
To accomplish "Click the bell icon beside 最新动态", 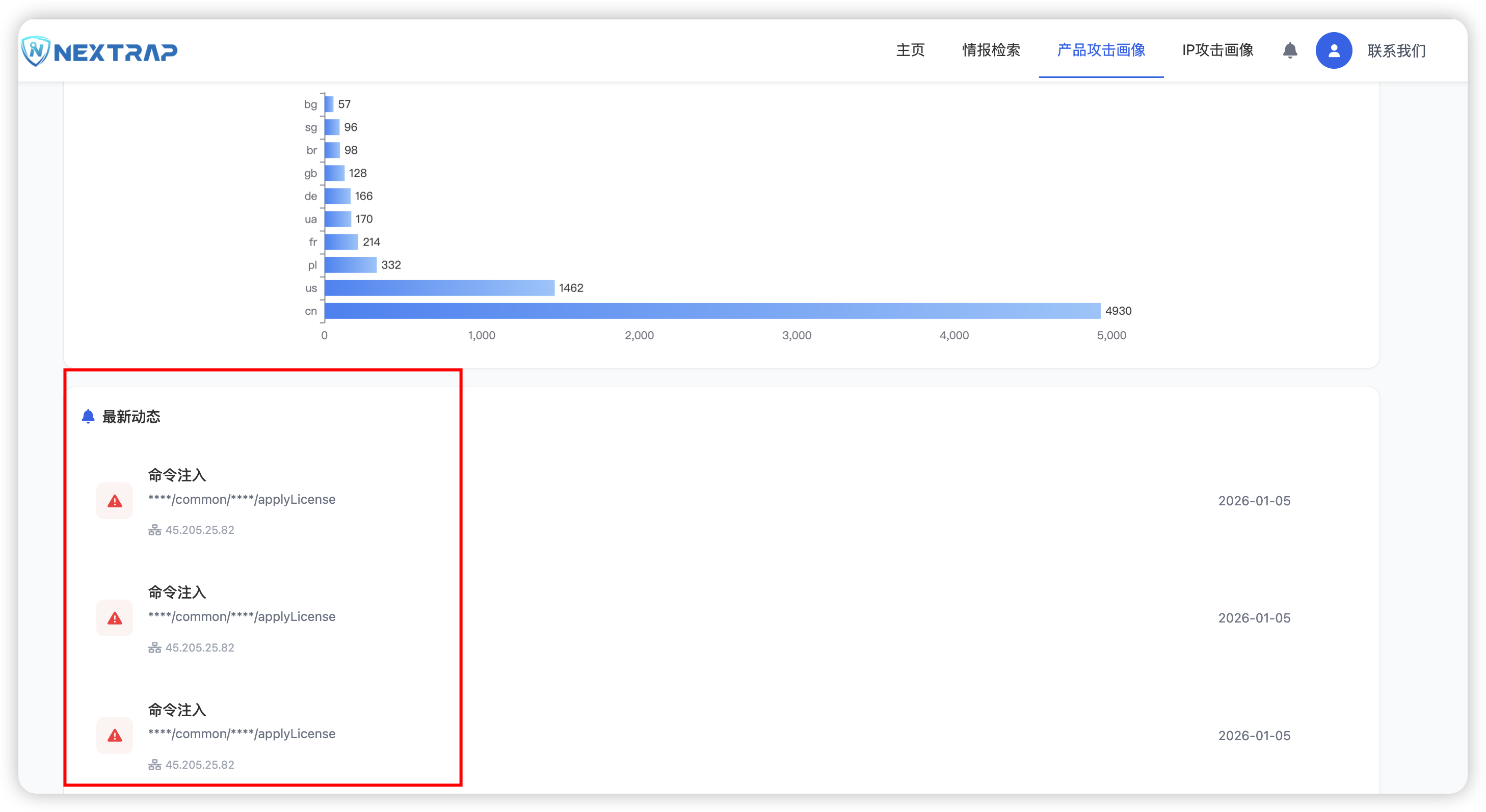I will (88, 416).
